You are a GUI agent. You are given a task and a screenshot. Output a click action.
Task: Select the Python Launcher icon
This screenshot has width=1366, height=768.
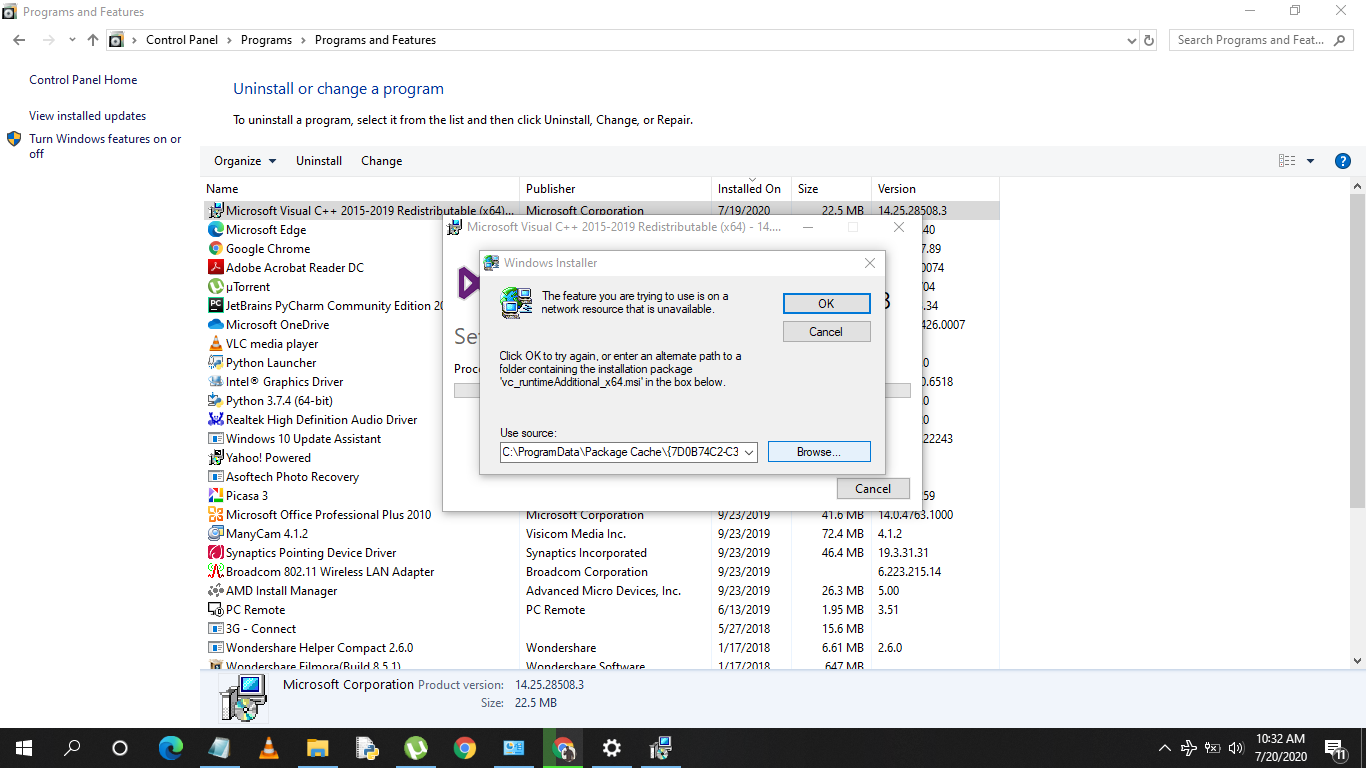215,363
